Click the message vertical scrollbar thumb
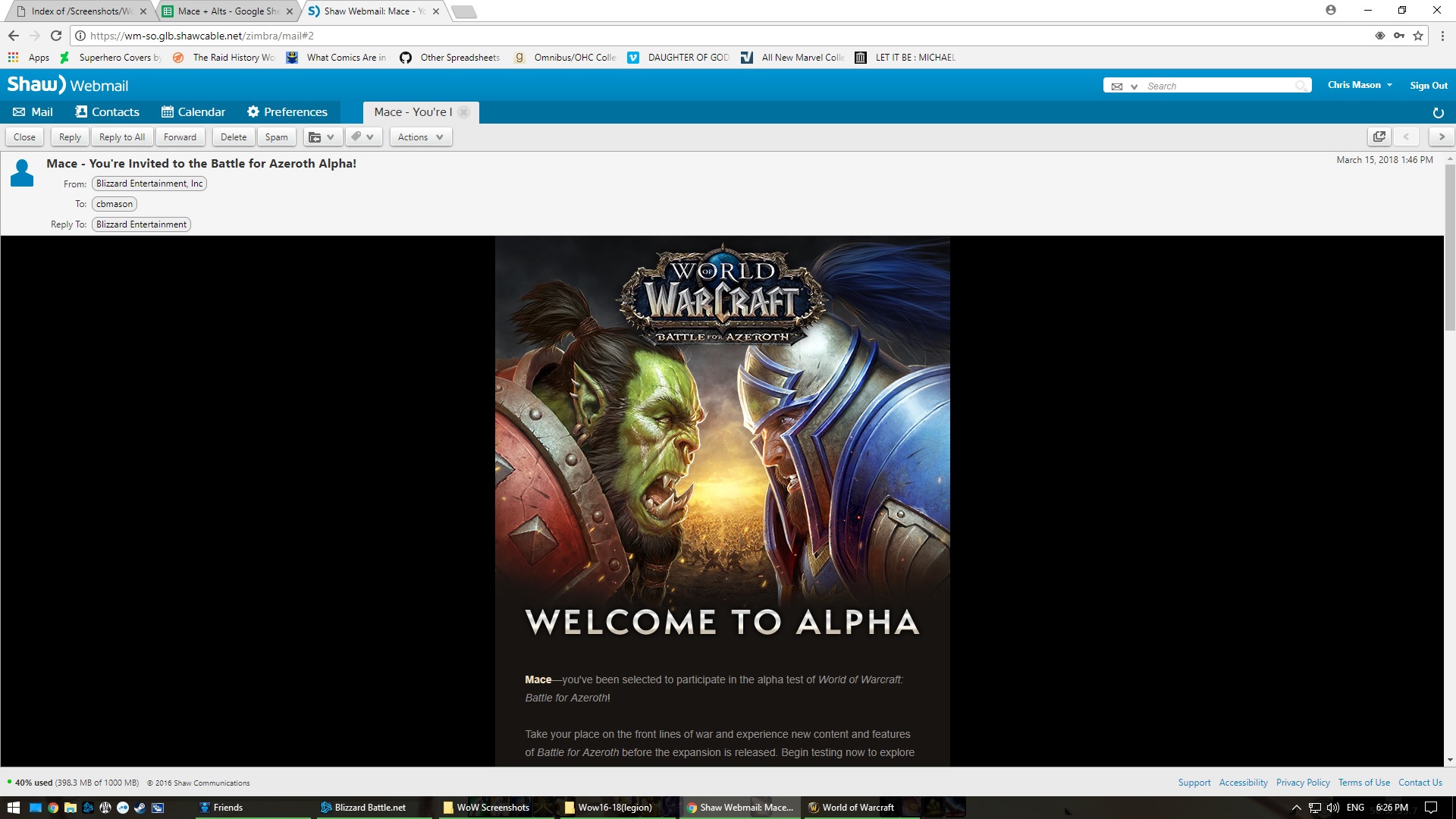Screen dimensions: 1456x819 (1449, 246)
